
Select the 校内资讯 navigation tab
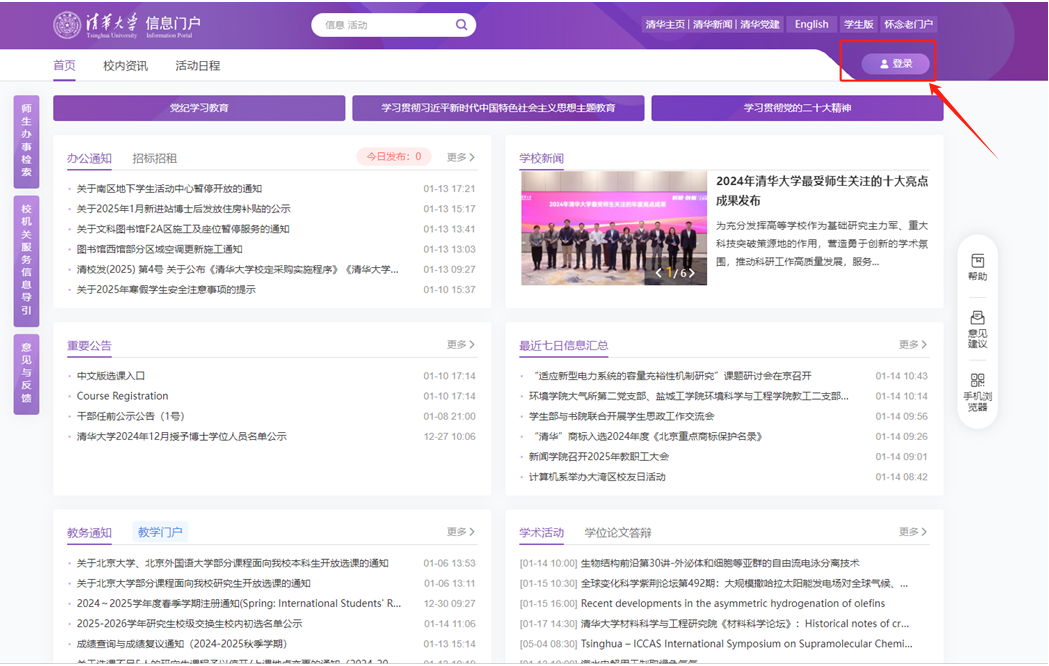125,66
